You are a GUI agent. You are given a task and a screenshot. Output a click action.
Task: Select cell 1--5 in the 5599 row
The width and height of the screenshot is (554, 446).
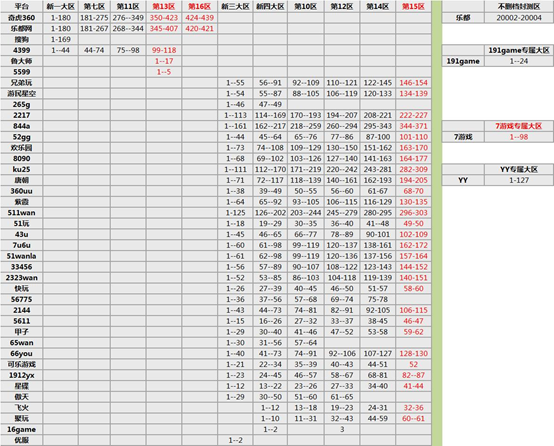(x=164, y=72)
